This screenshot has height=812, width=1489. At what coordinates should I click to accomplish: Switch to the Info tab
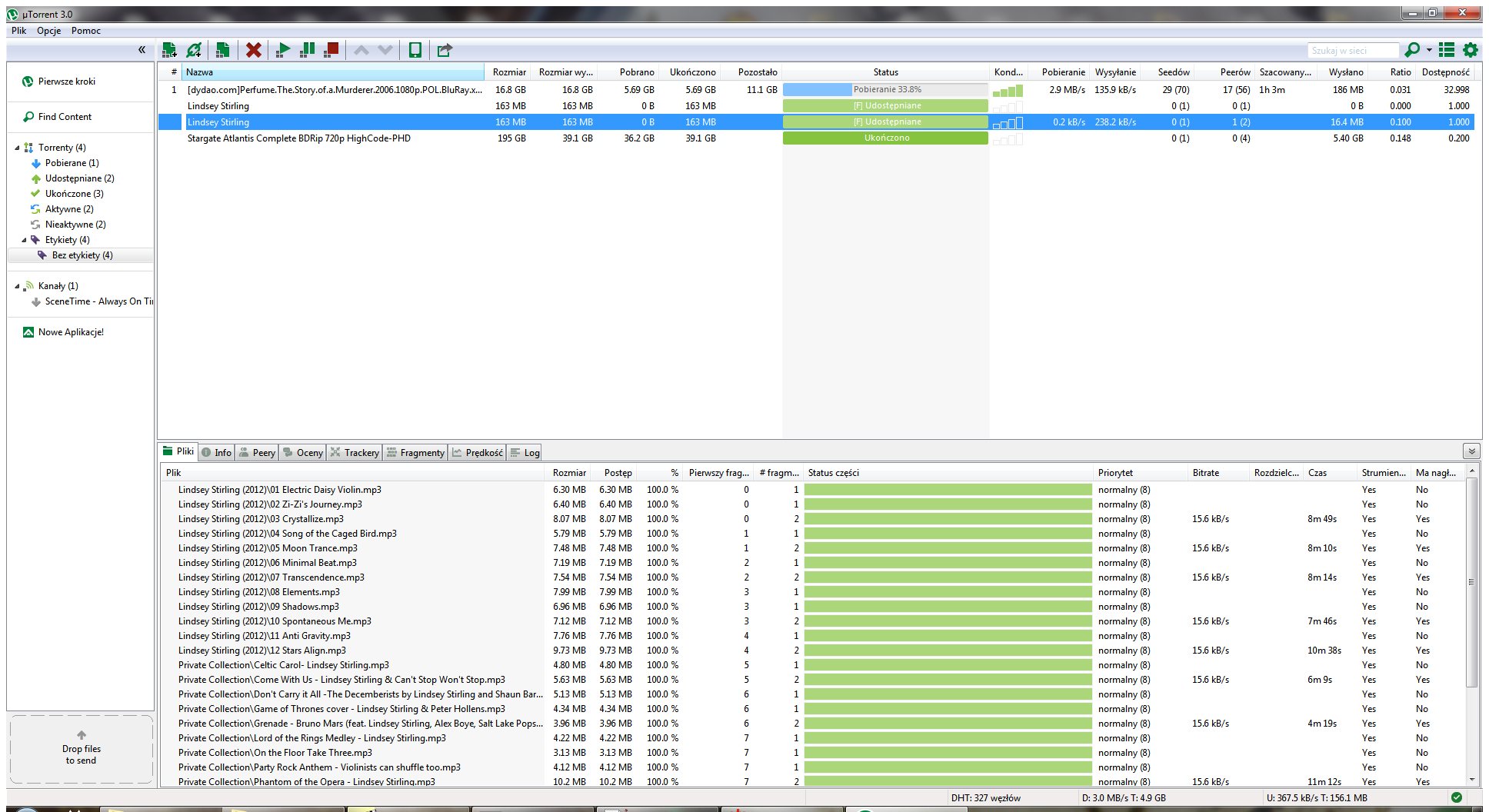coord(216,453)
